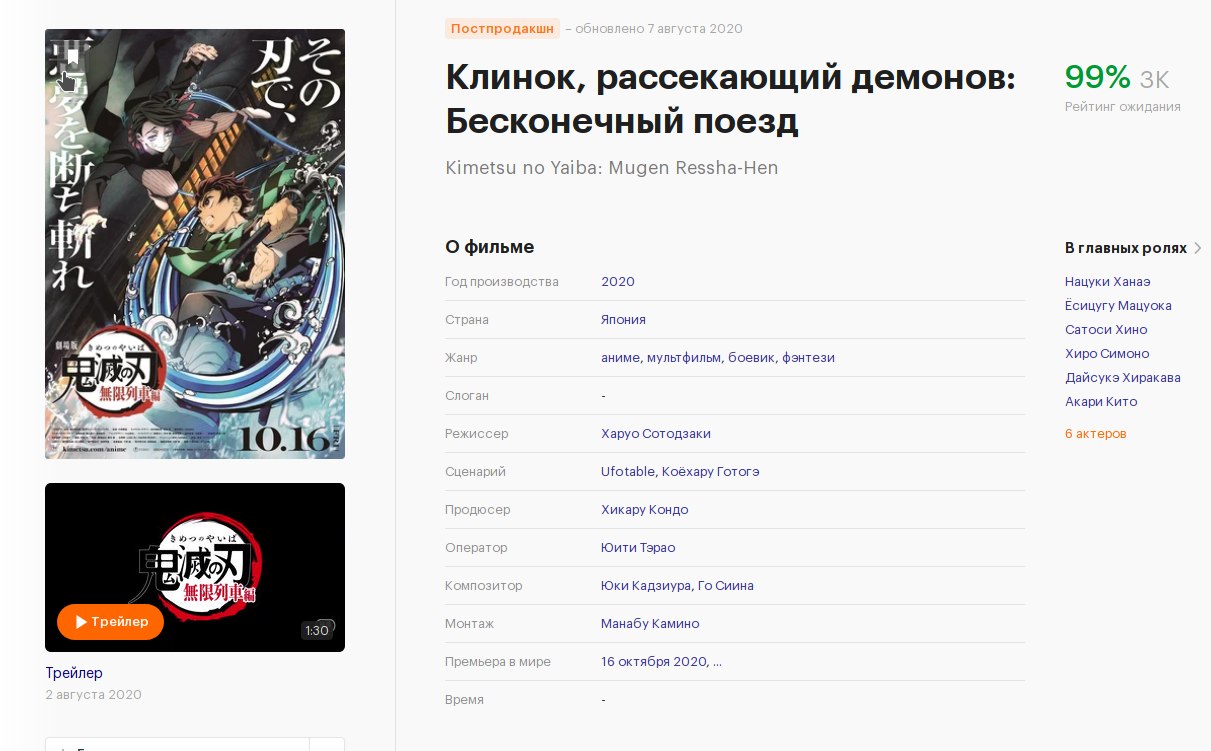The height and width of the screenshot is (751, 1211).
Task: Open screenwriter Коёхару Готогэ
Action: (710, 472)
